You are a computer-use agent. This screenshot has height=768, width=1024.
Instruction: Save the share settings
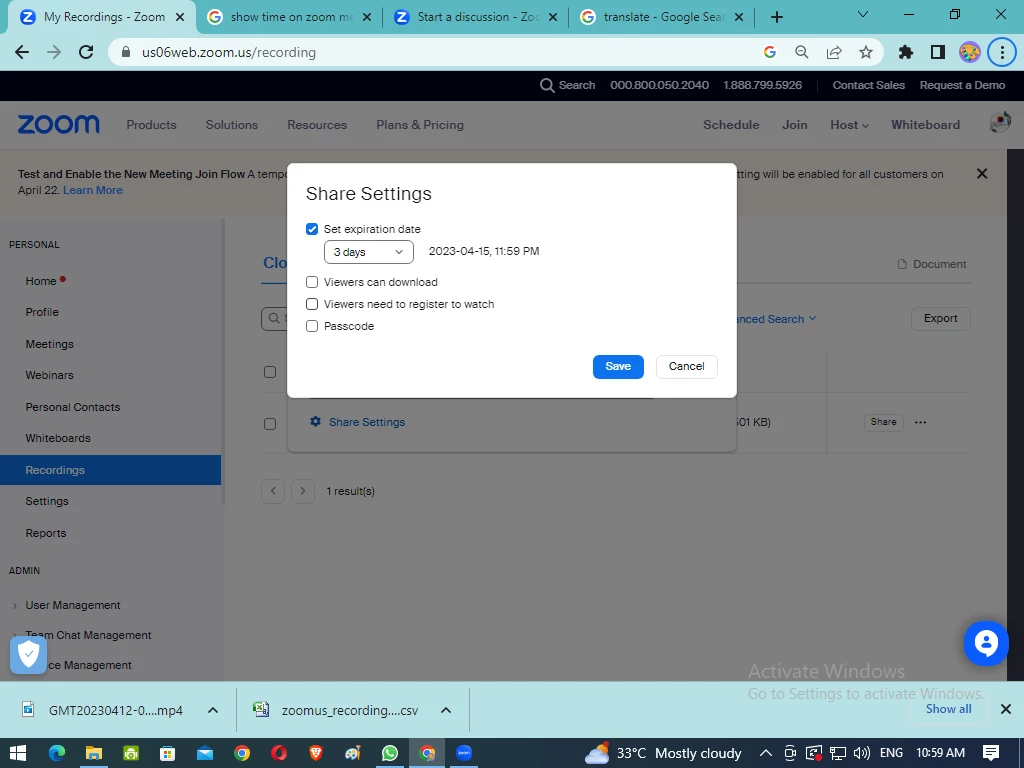(618, 366)
